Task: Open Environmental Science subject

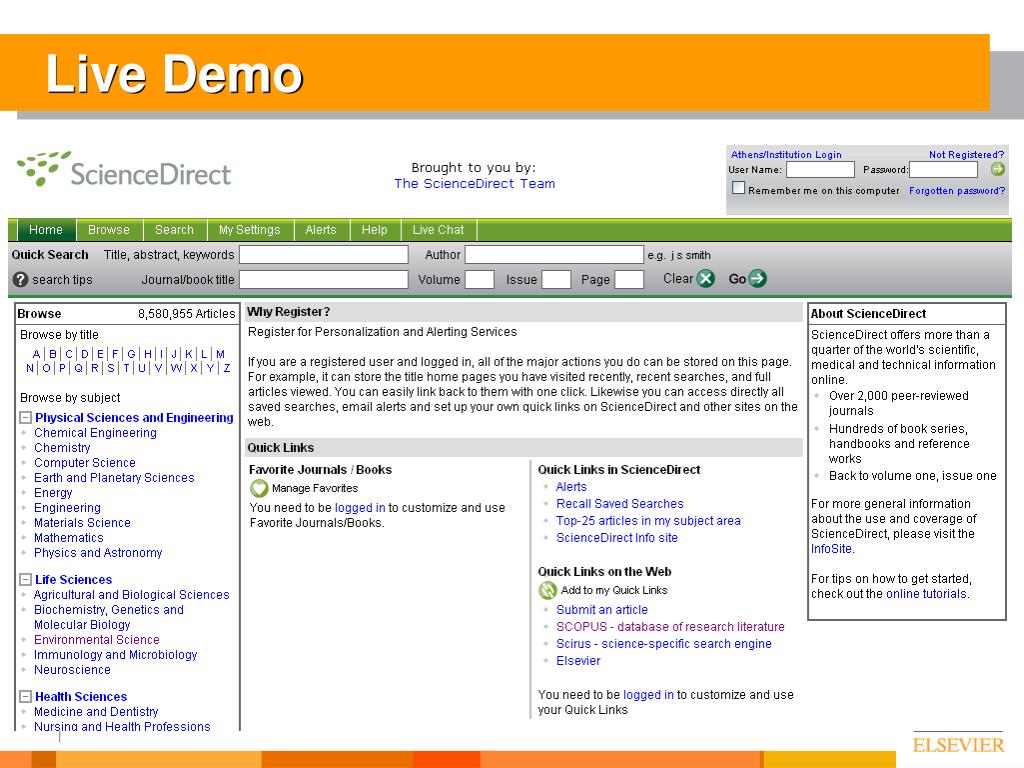Action: [x=97, y=640]
